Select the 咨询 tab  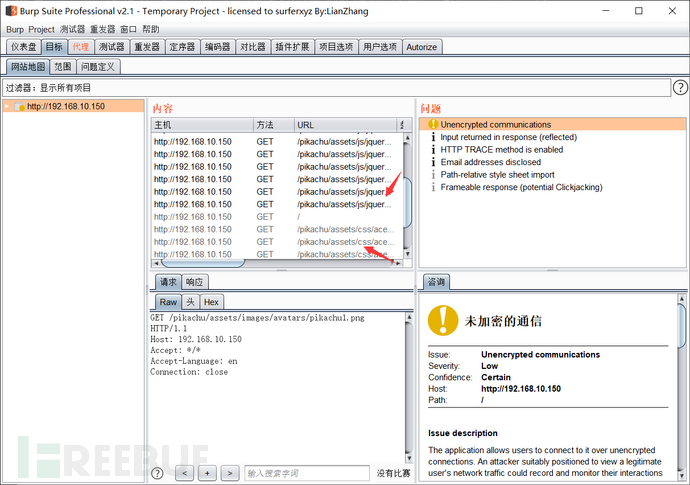pyautogui.click(x=437, y=282)
